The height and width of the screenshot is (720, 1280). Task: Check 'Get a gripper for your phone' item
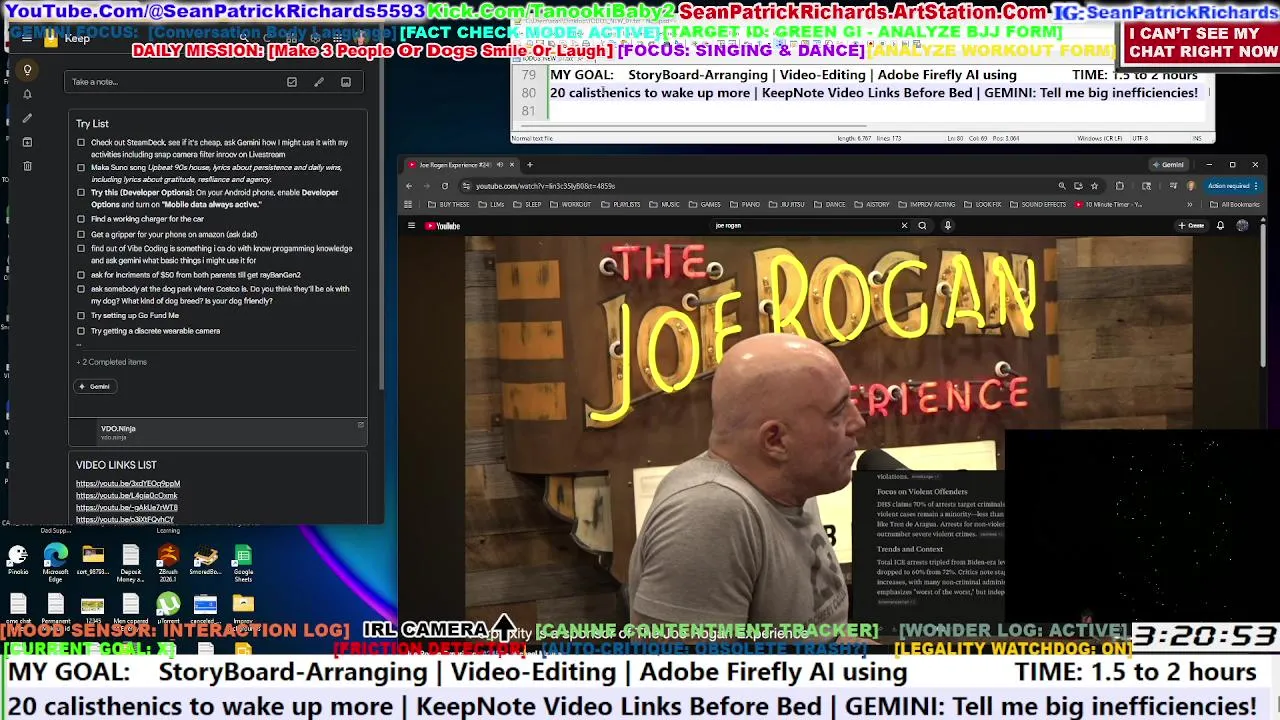[81, 235]
